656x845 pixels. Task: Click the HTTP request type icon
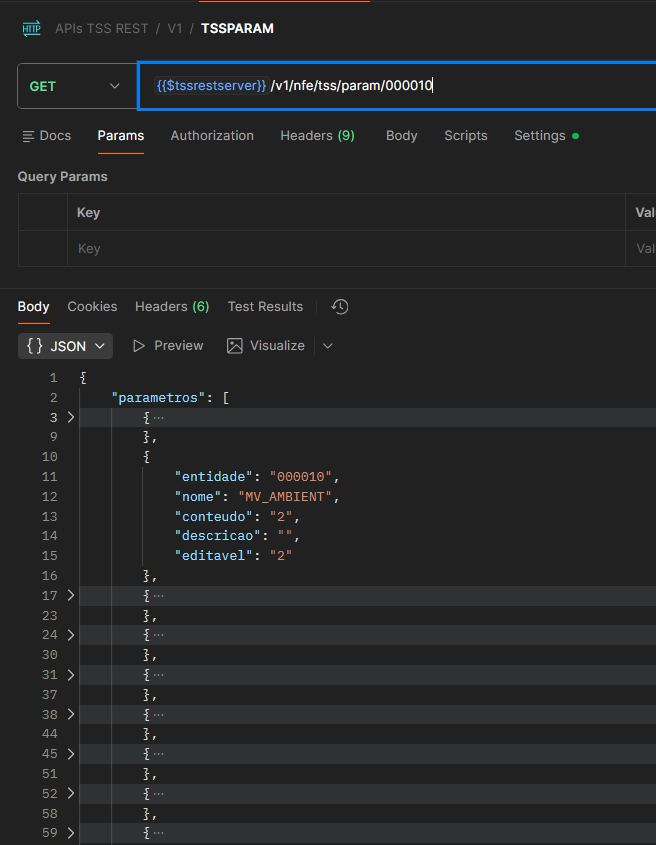pos(32,28)
